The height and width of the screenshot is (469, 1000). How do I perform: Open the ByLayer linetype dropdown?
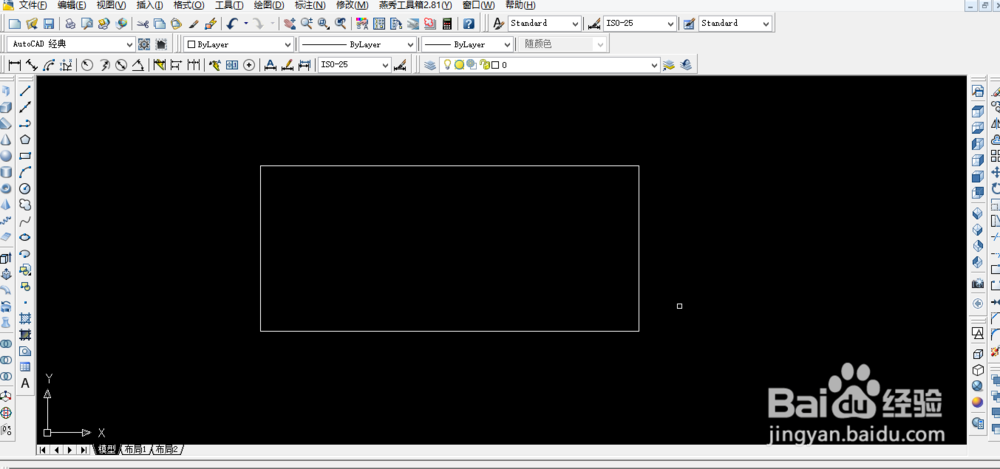(358, 45)
